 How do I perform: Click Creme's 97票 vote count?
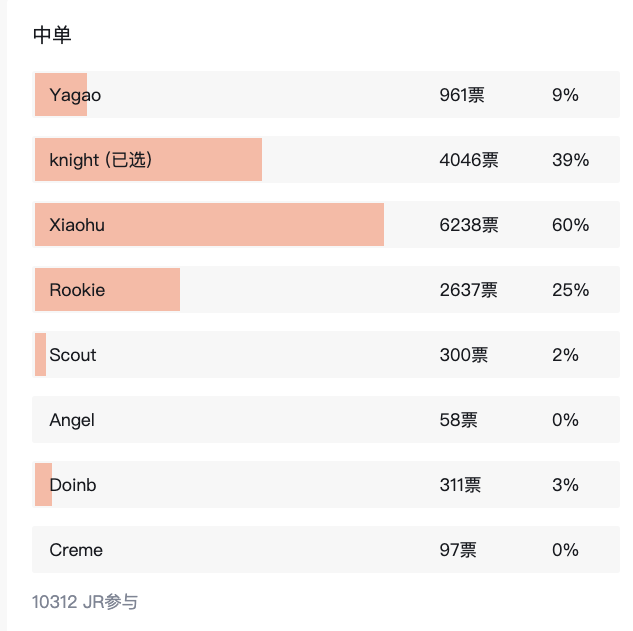pyautogui.click(x=458, y=550)
